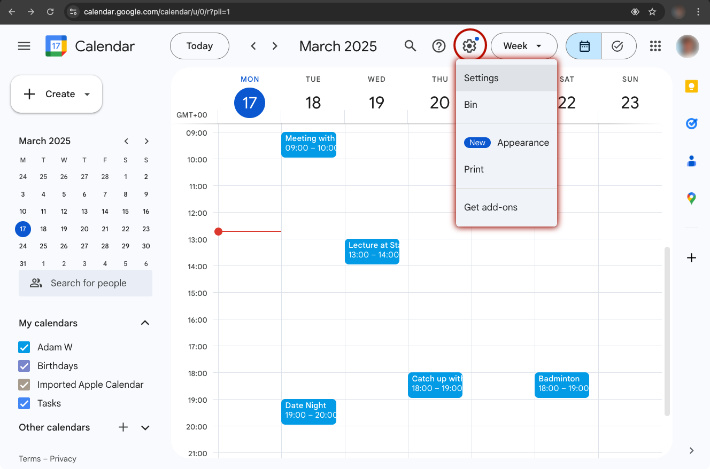
Task: Open Contacts side panel icon
Action: [x=691, y=161]
